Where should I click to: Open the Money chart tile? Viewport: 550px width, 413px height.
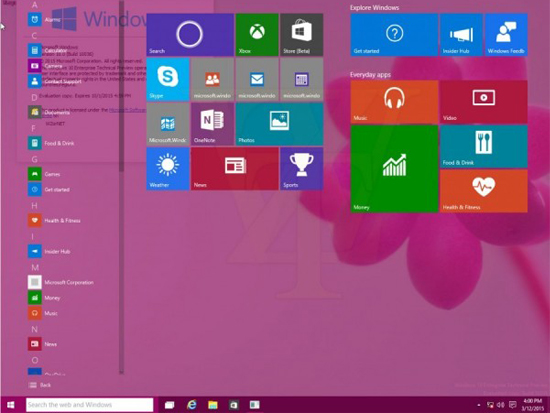394,169
